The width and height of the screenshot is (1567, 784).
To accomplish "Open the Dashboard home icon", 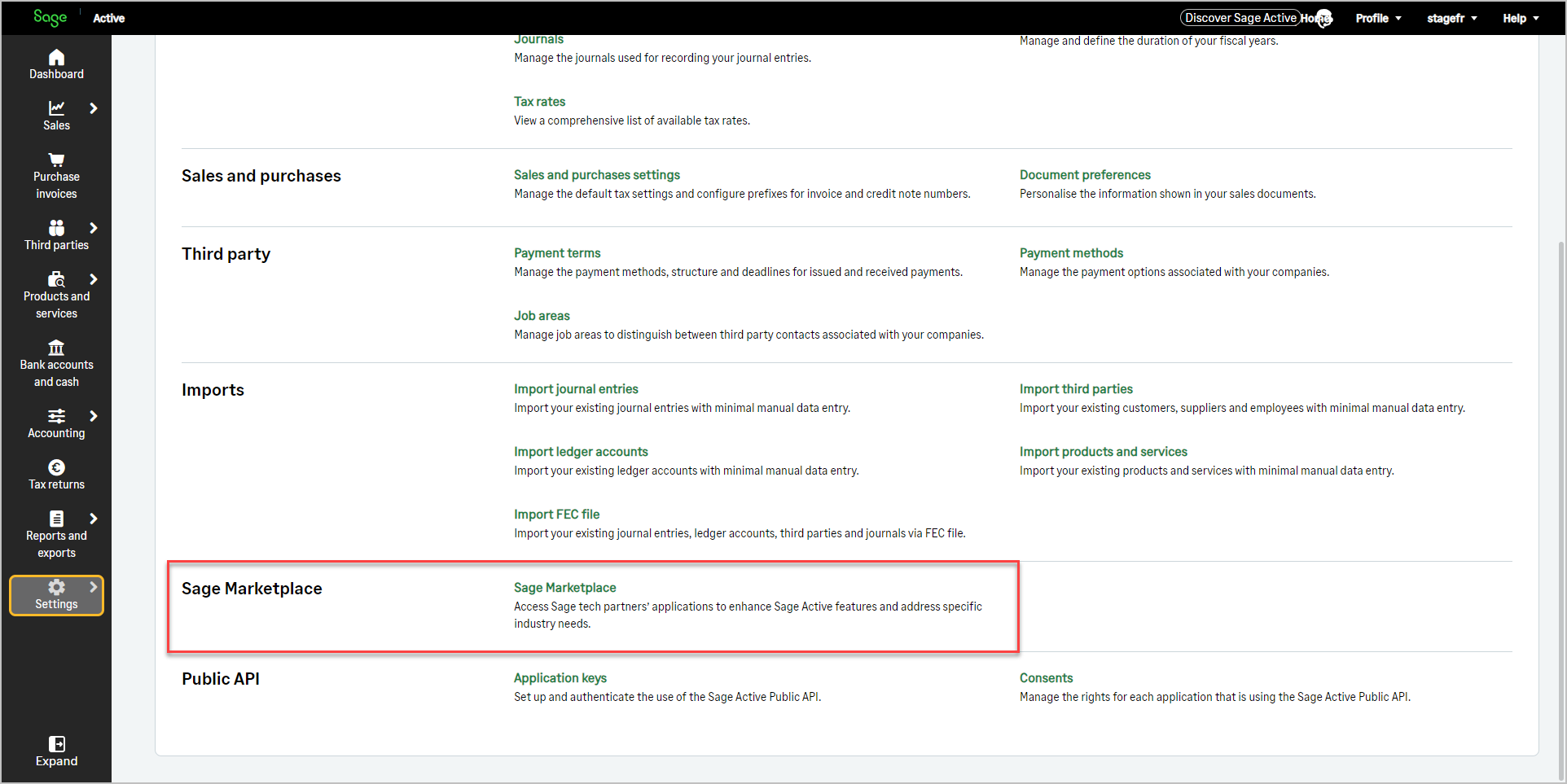I will coord(56,57).
